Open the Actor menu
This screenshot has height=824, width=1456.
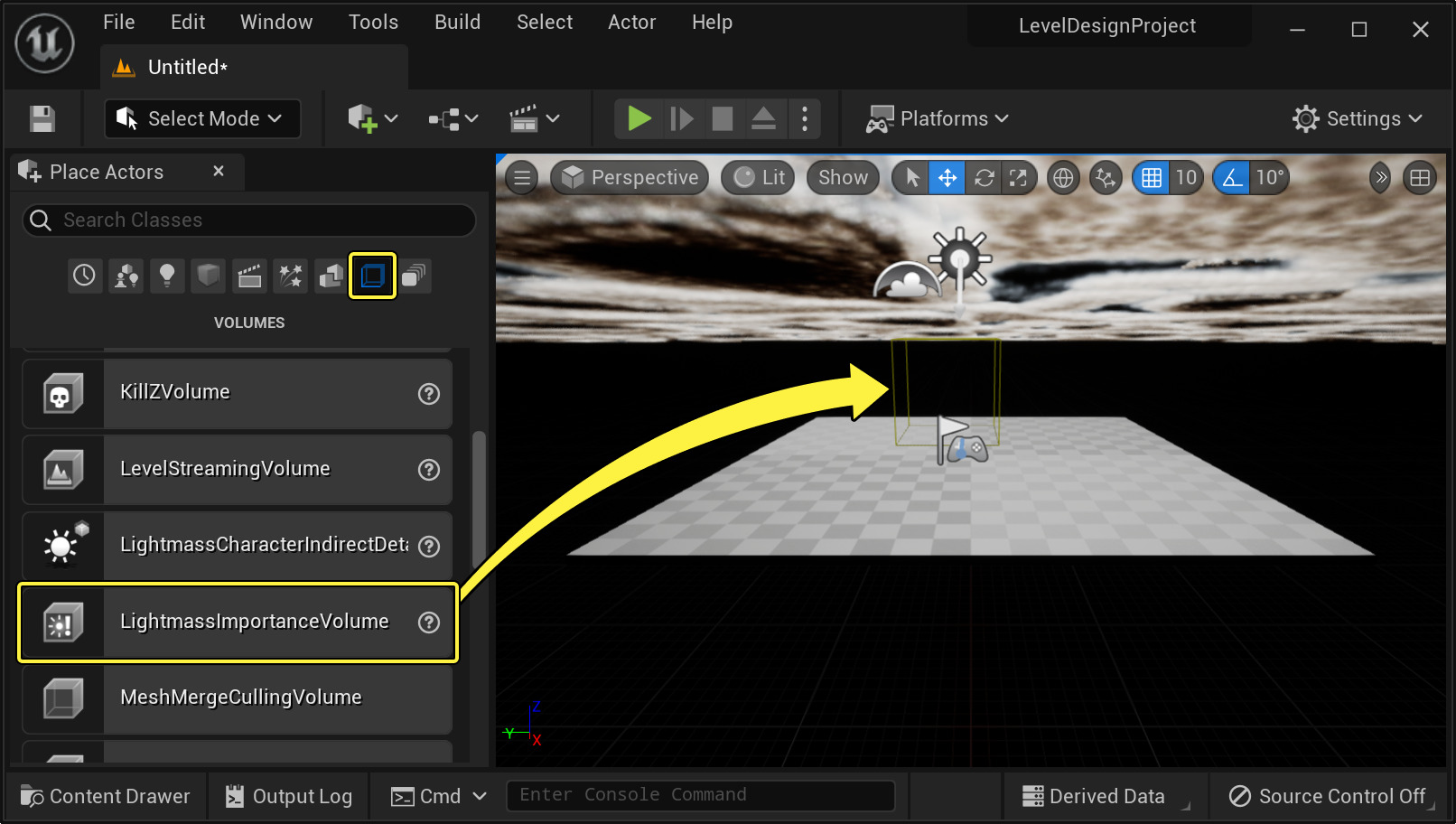pos(631,23)
